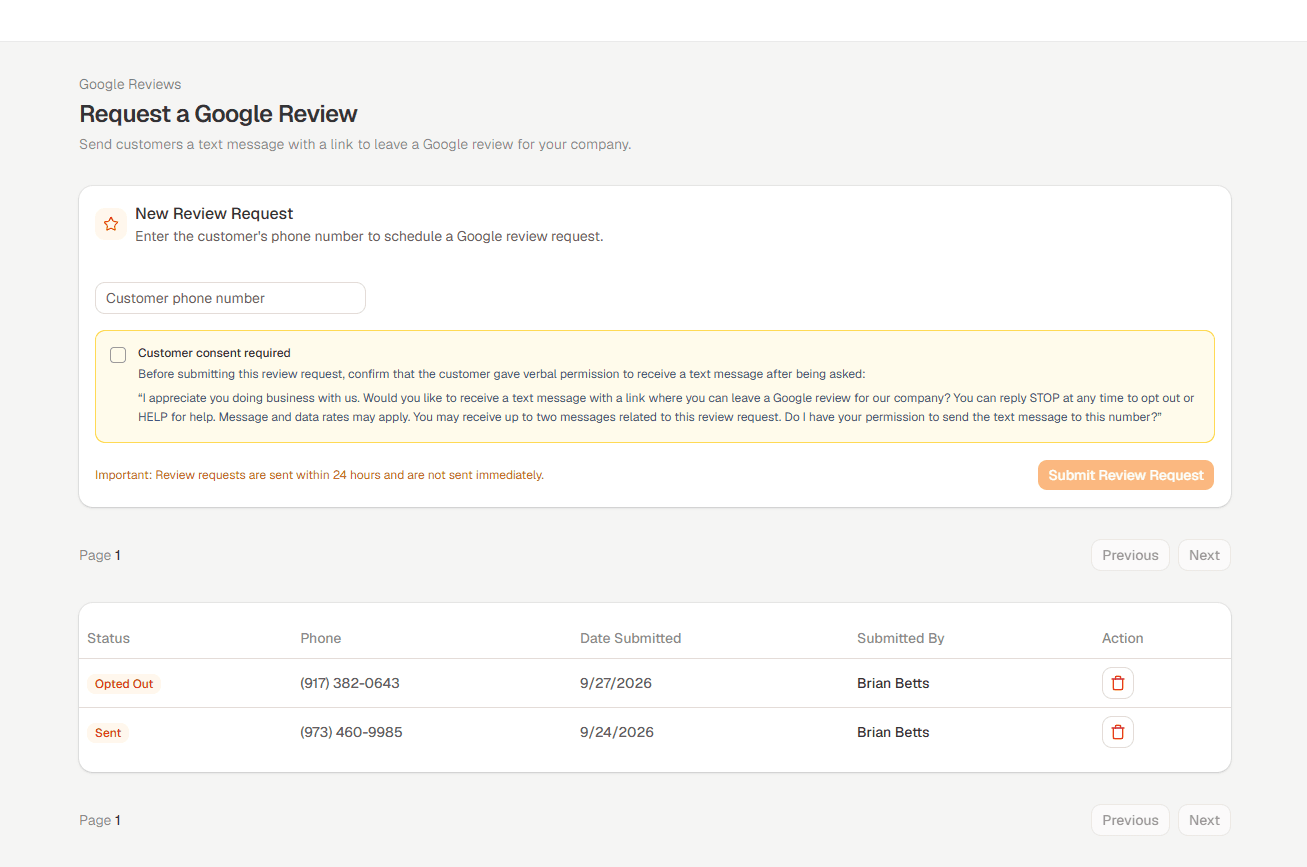Select the Opted Out status badge
The image size is (1307, 867).
point(124,684)
